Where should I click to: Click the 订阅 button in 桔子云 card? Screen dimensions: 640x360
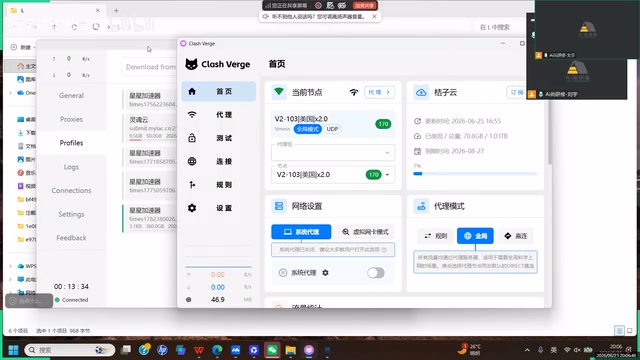[516, 92]
